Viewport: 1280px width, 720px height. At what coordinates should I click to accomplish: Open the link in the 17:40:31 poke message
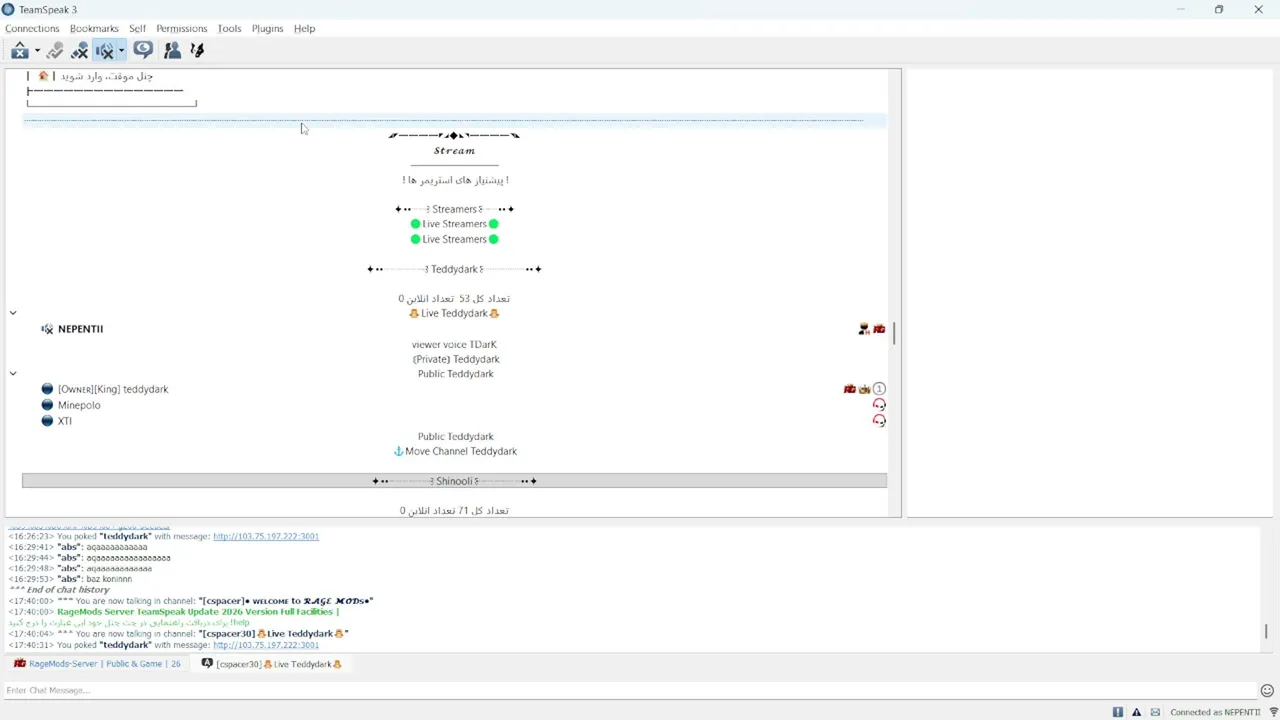coord(266,645)
